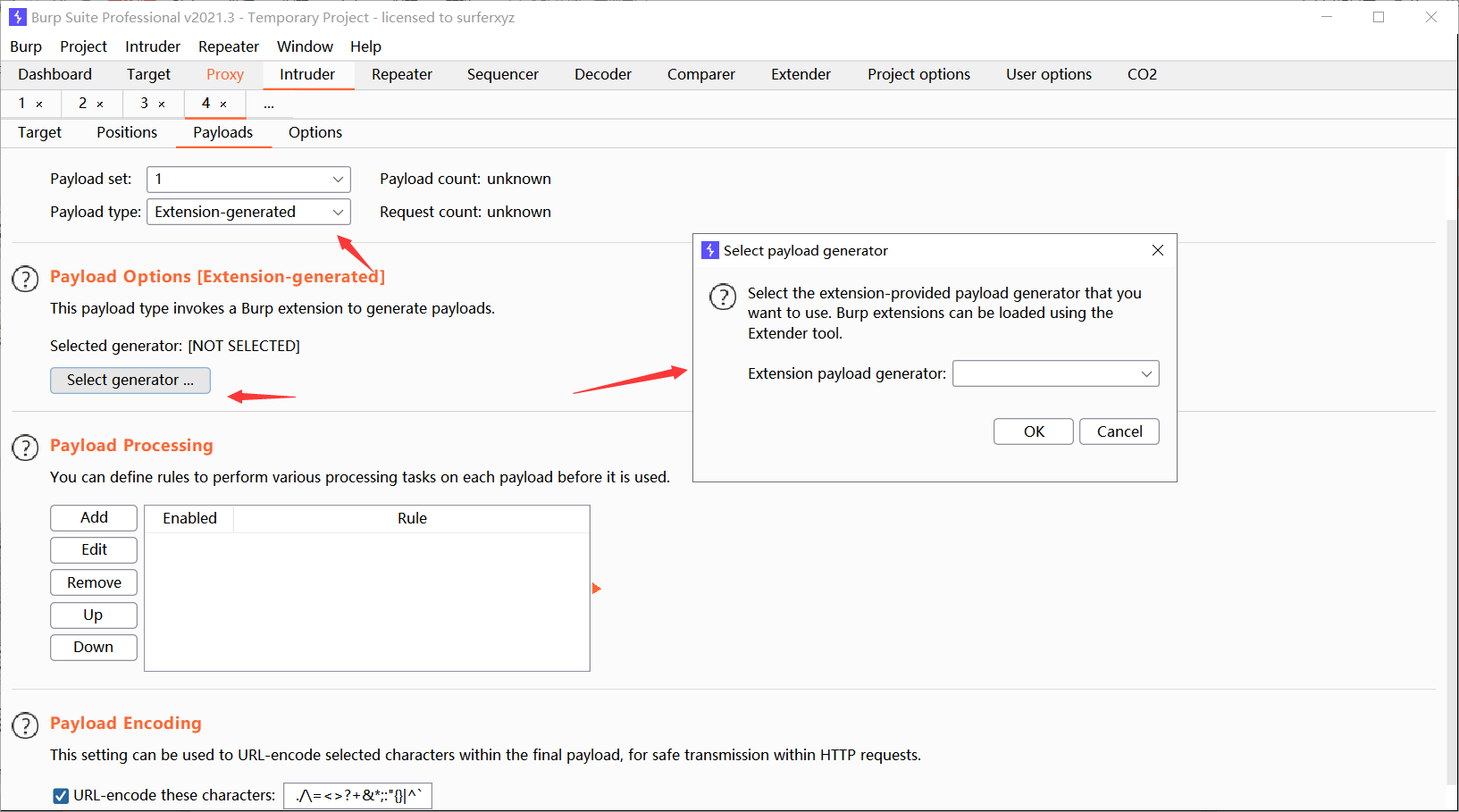
Task: Close the Select payload generator dialog
Action: coord(1158,250)
